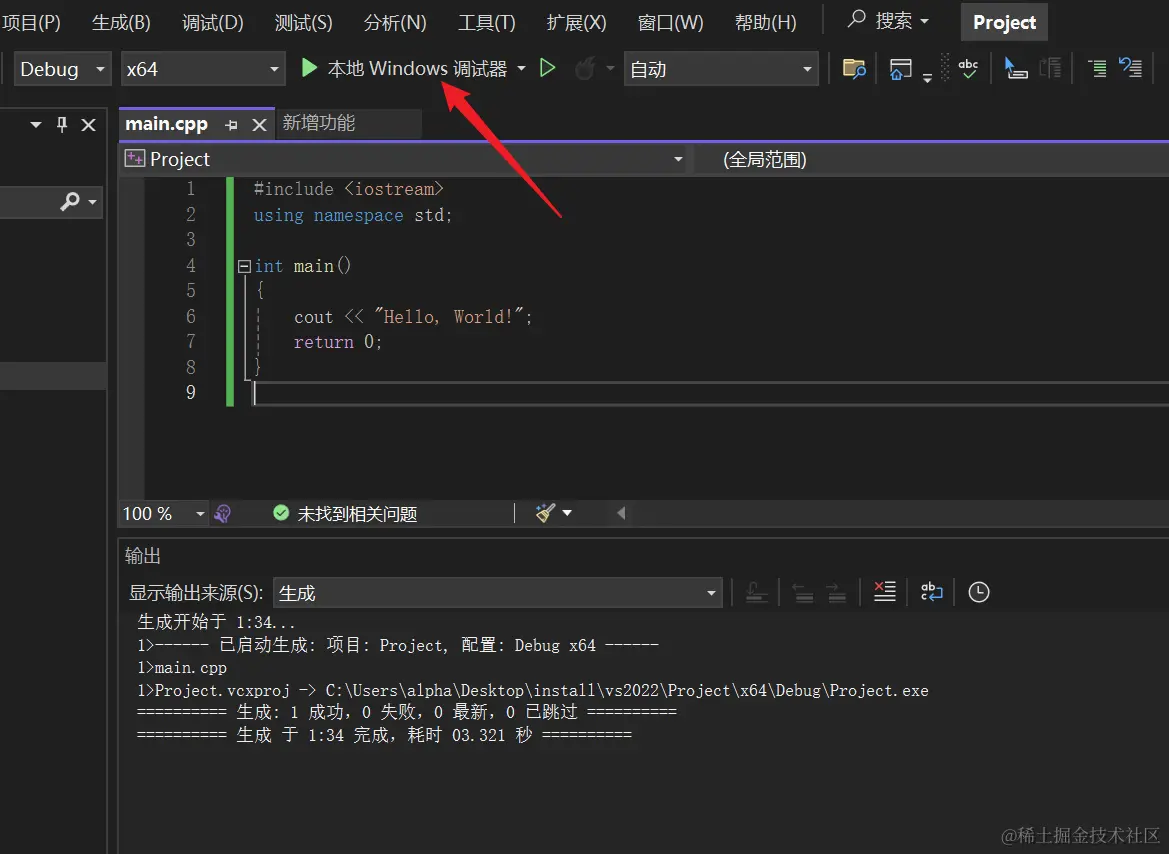The width and height of the screenshot is (1169, 854).
Task: Click the abc spell checker icon
Action: (968, 69)
